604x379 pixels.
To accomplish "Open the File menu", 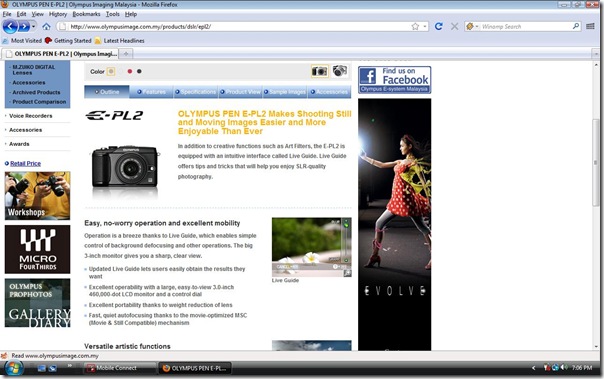I will tap(7, 14).
